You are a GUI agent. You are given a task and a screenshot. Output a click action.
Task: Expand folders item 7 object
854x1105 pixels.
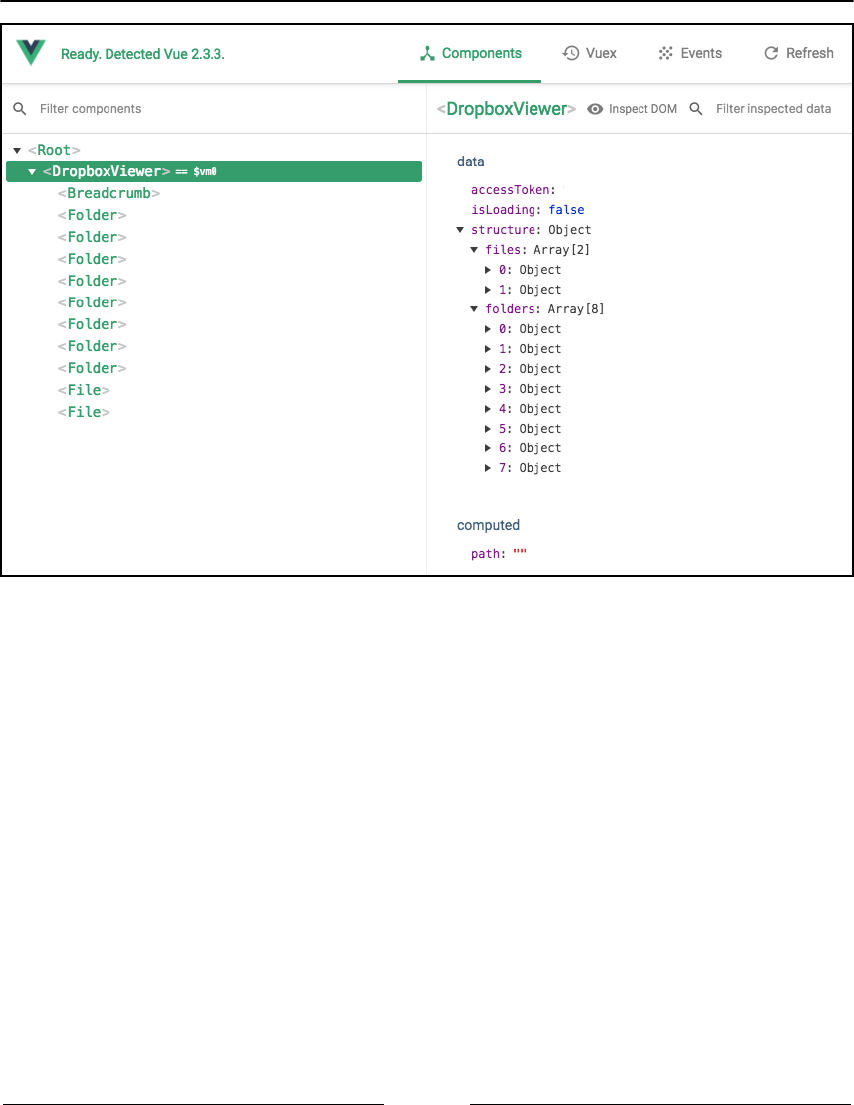(x=488, y=468)
